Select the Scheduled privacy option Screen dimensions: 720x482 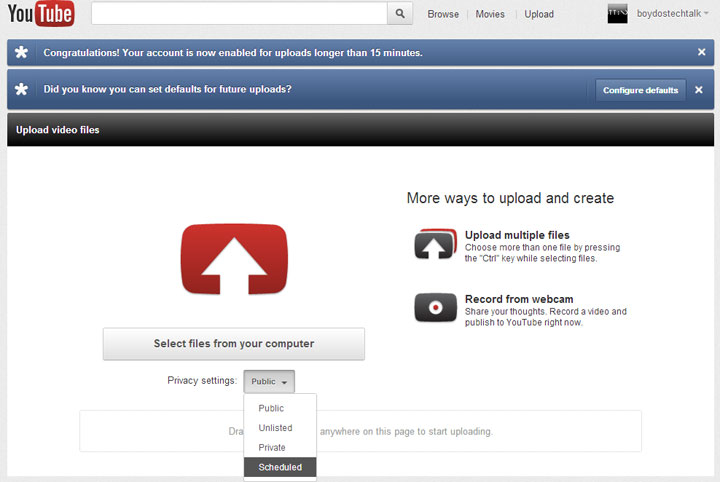pyautogui.click(x=279, y=467)
